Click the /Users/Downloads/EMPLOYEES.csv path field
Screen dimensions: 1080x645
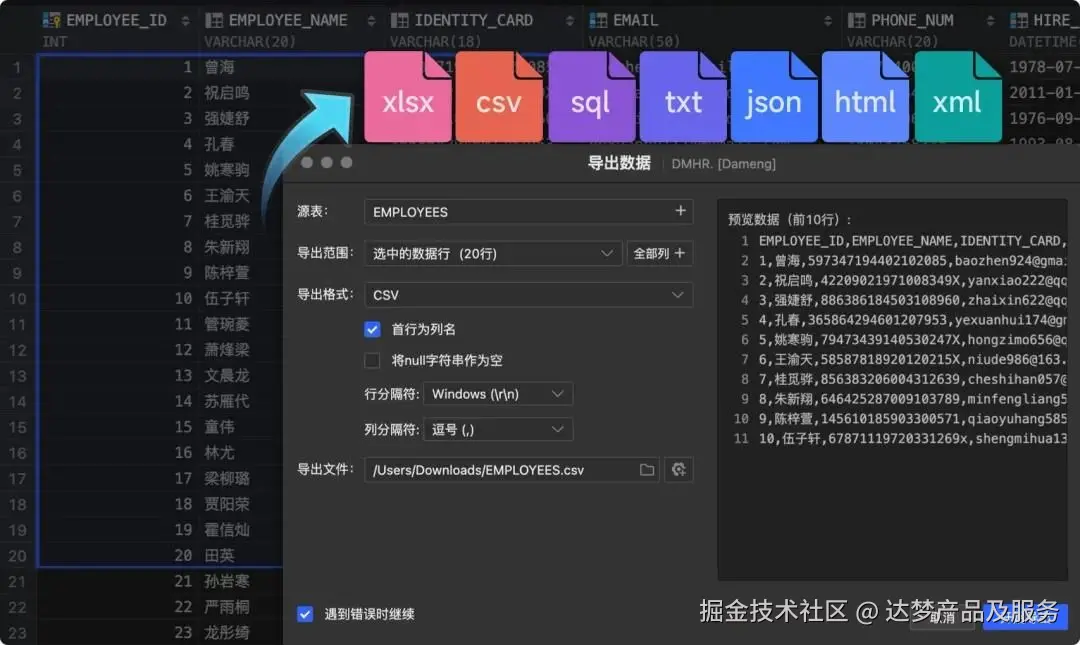coord(511,470)
